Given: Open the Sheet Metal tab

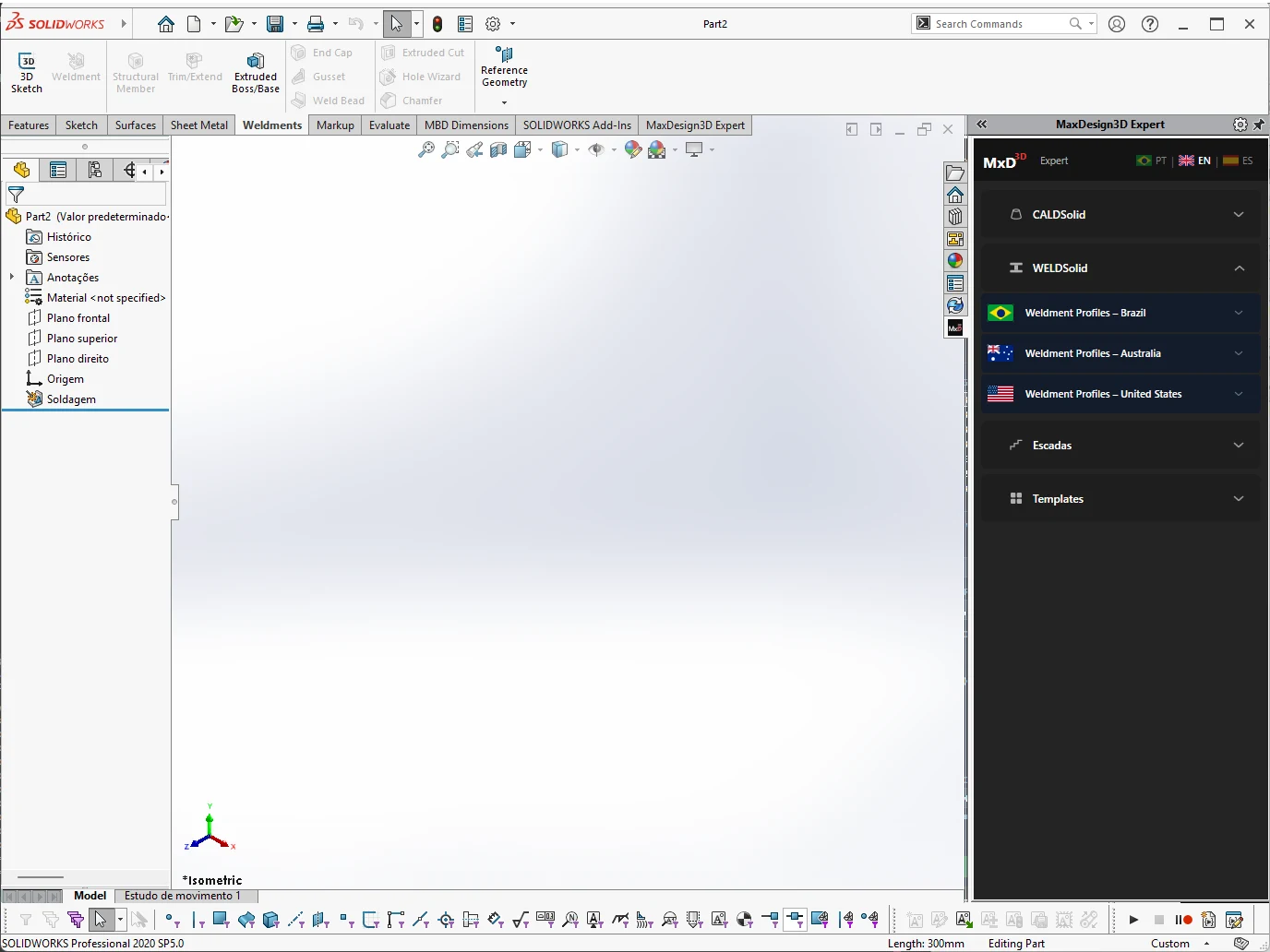Looking at the screenshot, I should pyautogui.click(x=199, y=125).
